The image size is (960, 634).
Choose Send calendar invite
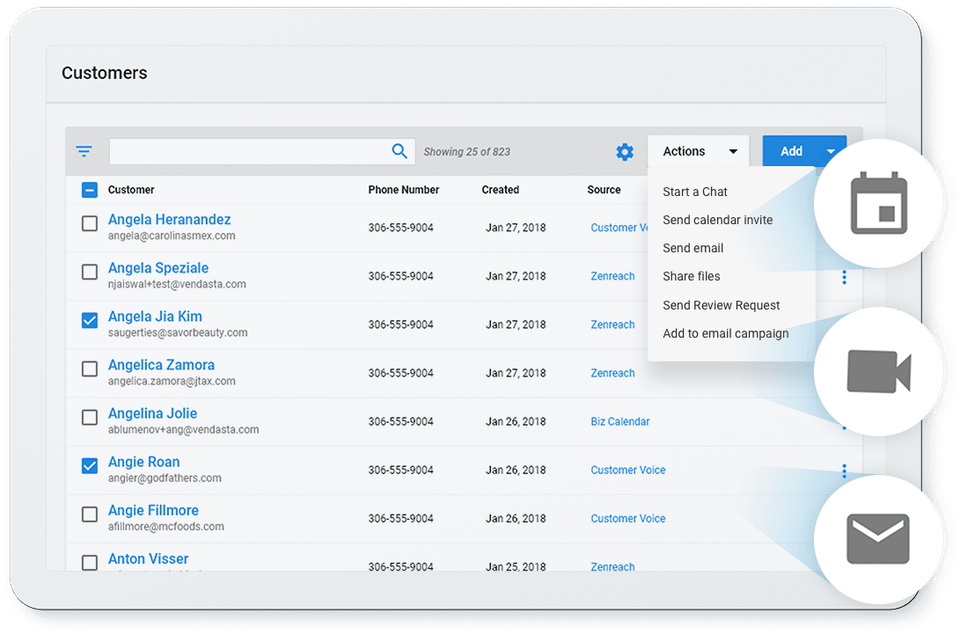pyautogui.click(x=718, y=220)
